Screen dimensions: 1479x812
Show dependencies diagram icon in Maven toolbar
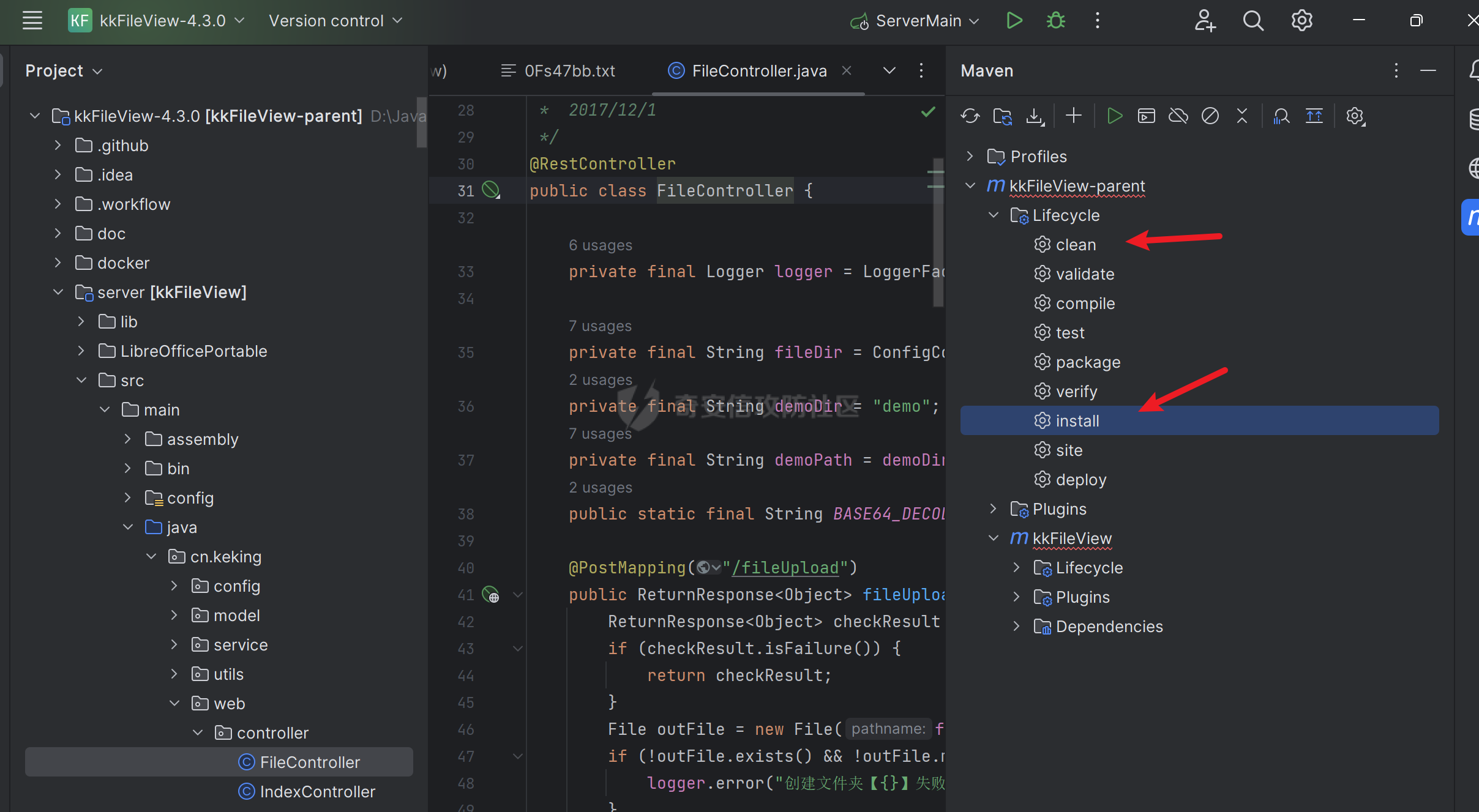click(1314, 116)
